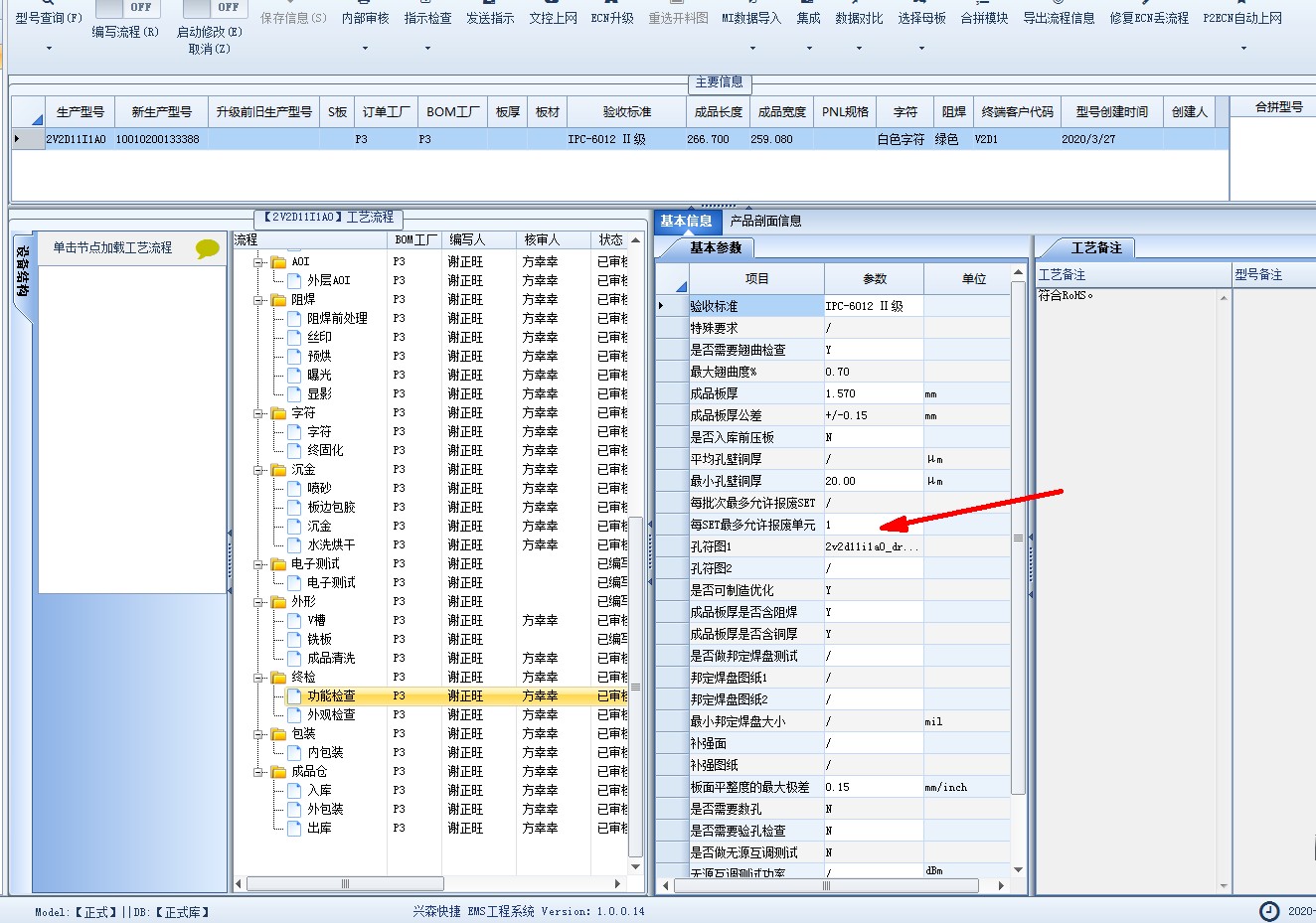Open the 内部审核 dropdown arrow
This screenshot has height=923, width=1316.
365,48
